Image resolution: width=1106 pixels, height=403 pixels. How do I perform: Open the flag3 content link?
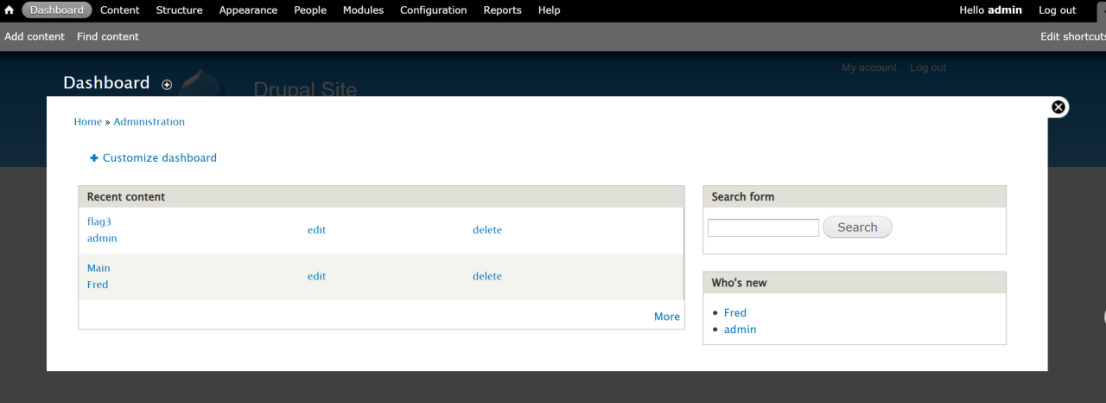pyautogui.click(x=99, y=222)
